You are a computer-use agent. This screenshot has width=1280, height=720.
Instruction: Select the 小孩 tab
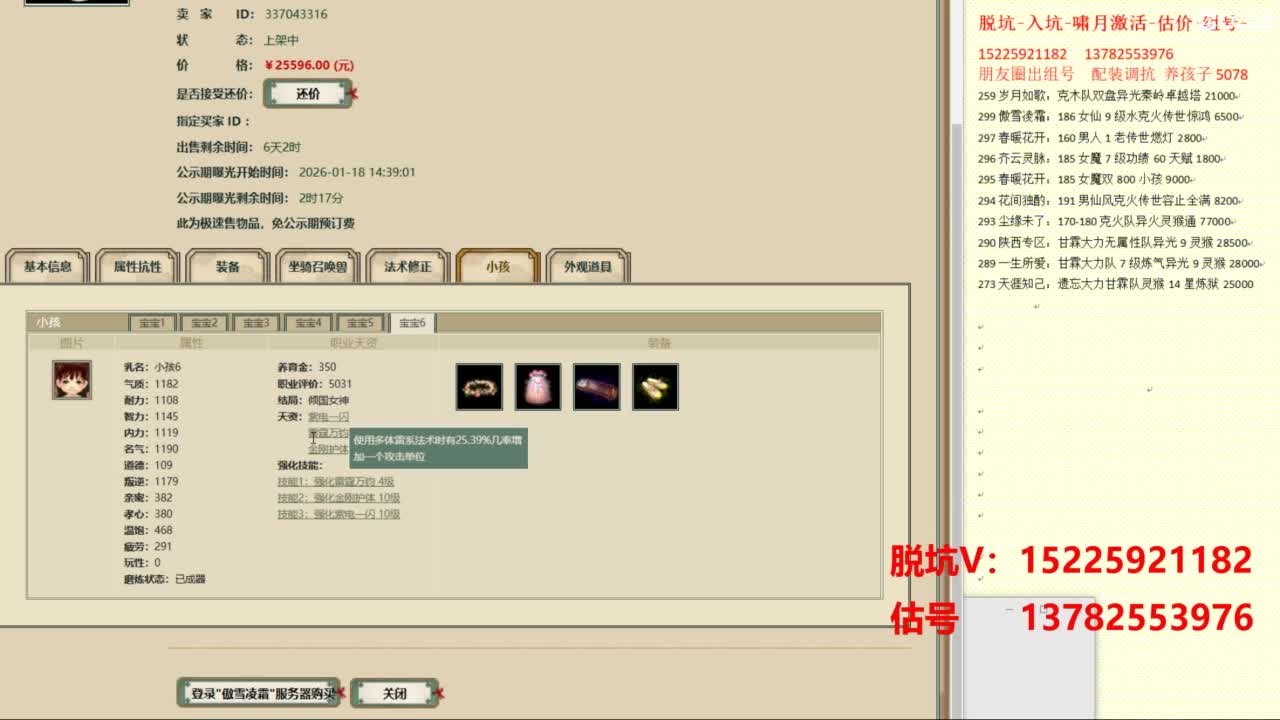[x=498, y=267]
